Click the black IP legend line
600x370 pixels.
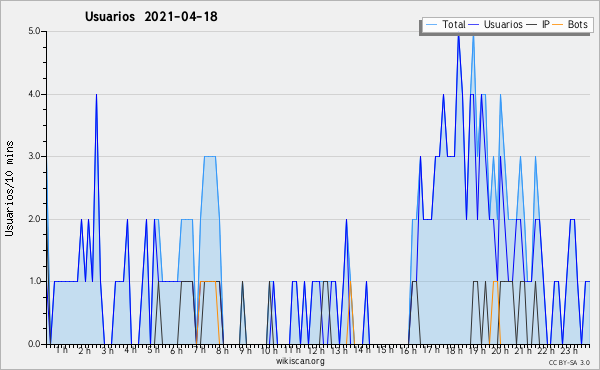click(532, 25)
